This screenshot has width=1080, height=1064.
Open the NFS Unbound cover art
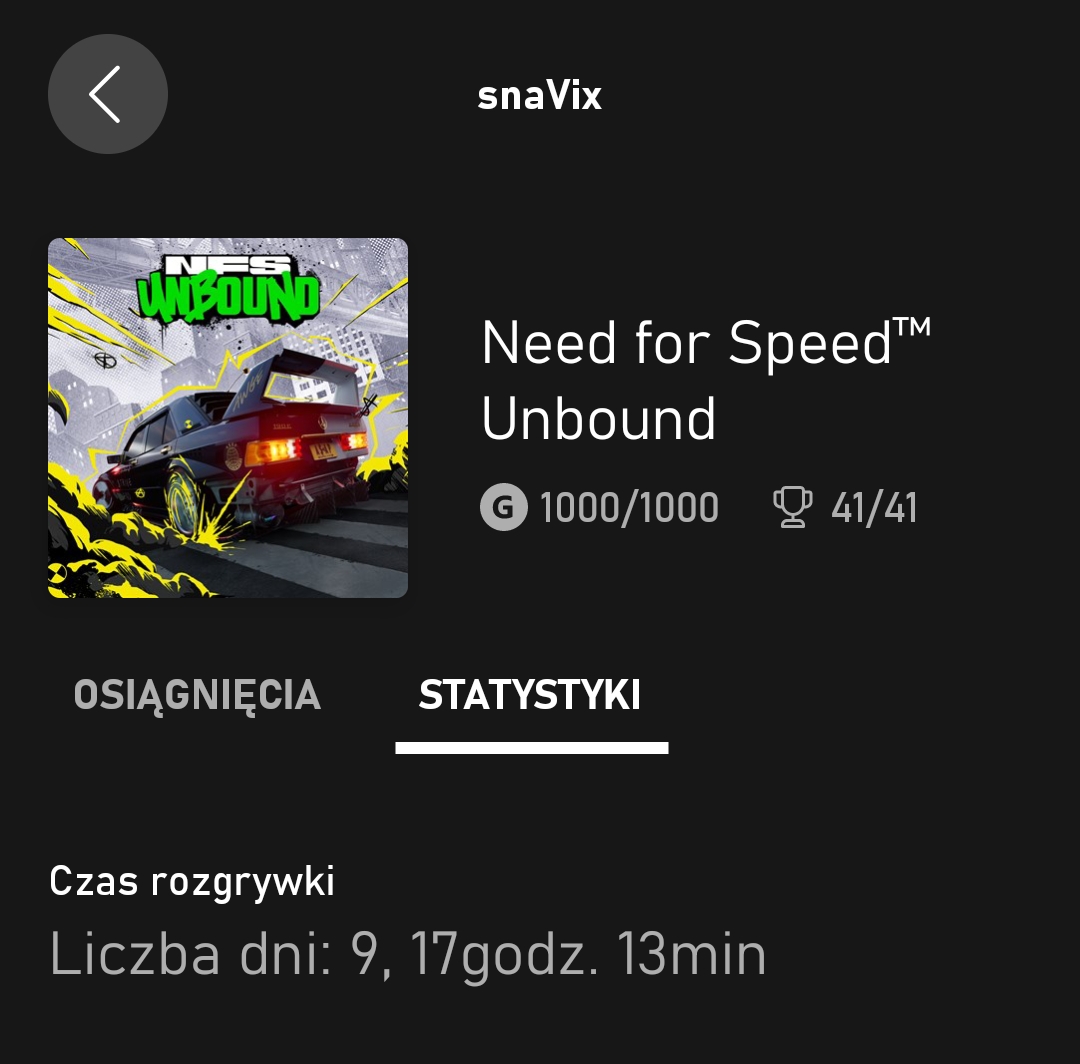228,418
